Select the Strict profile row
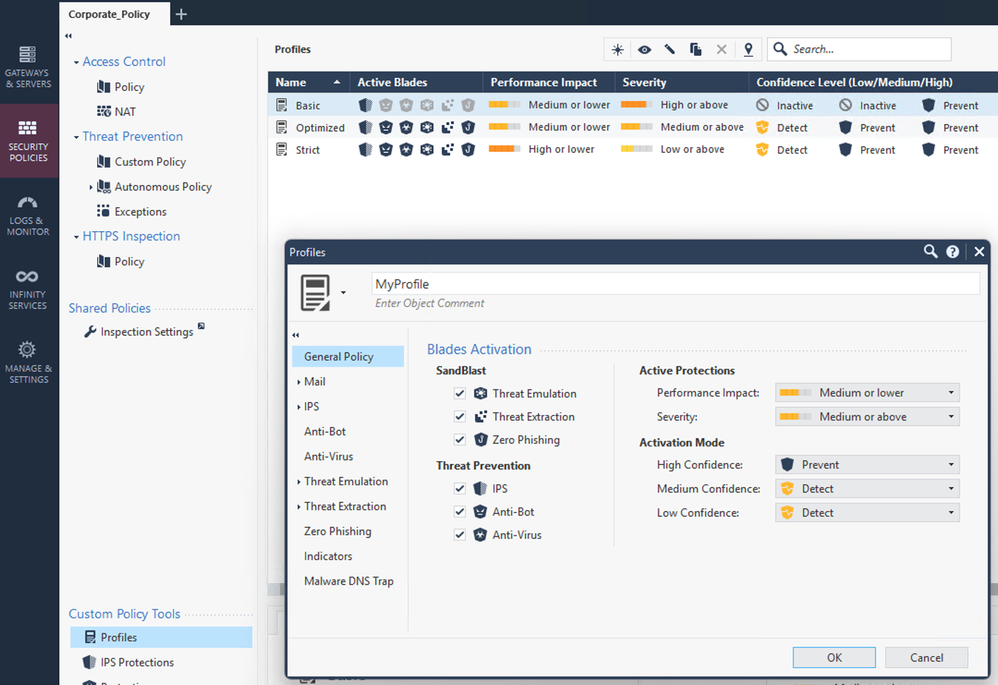The image size is (998, 685). (x=633, y=150)
